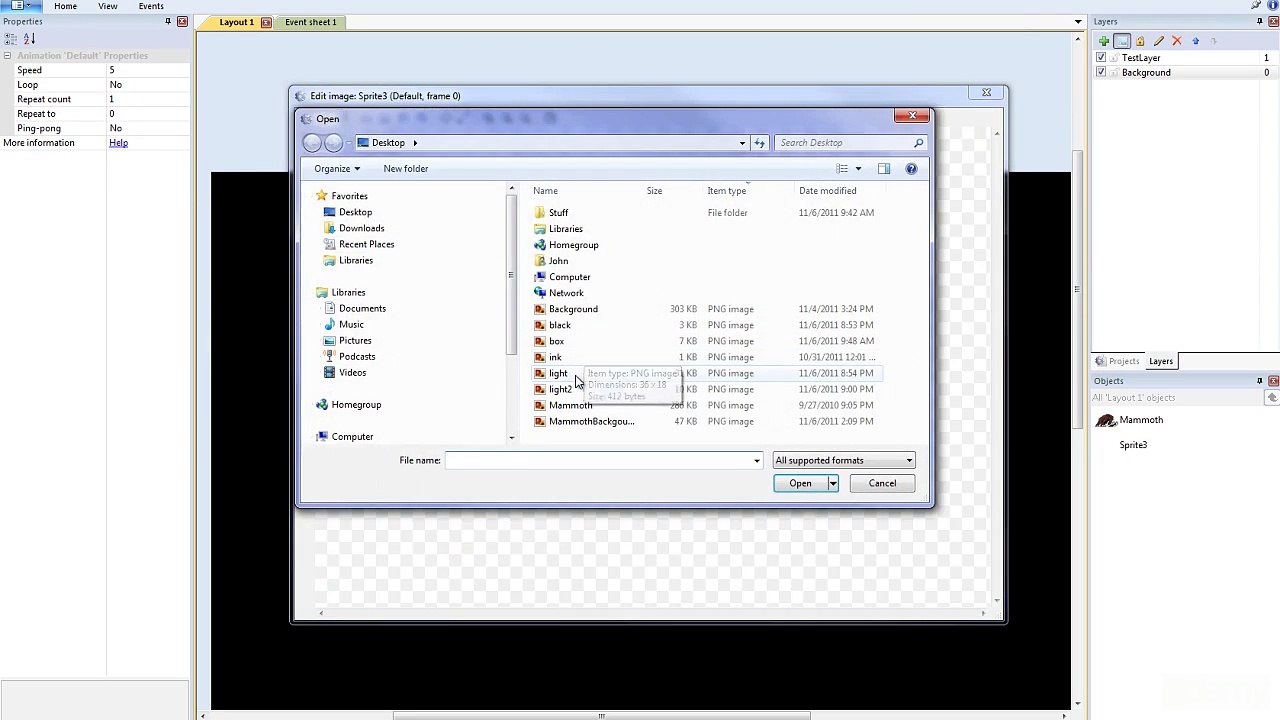Sort files by the Name column
This screenshot has height=720, width=1280.
[x=545, y=191]
